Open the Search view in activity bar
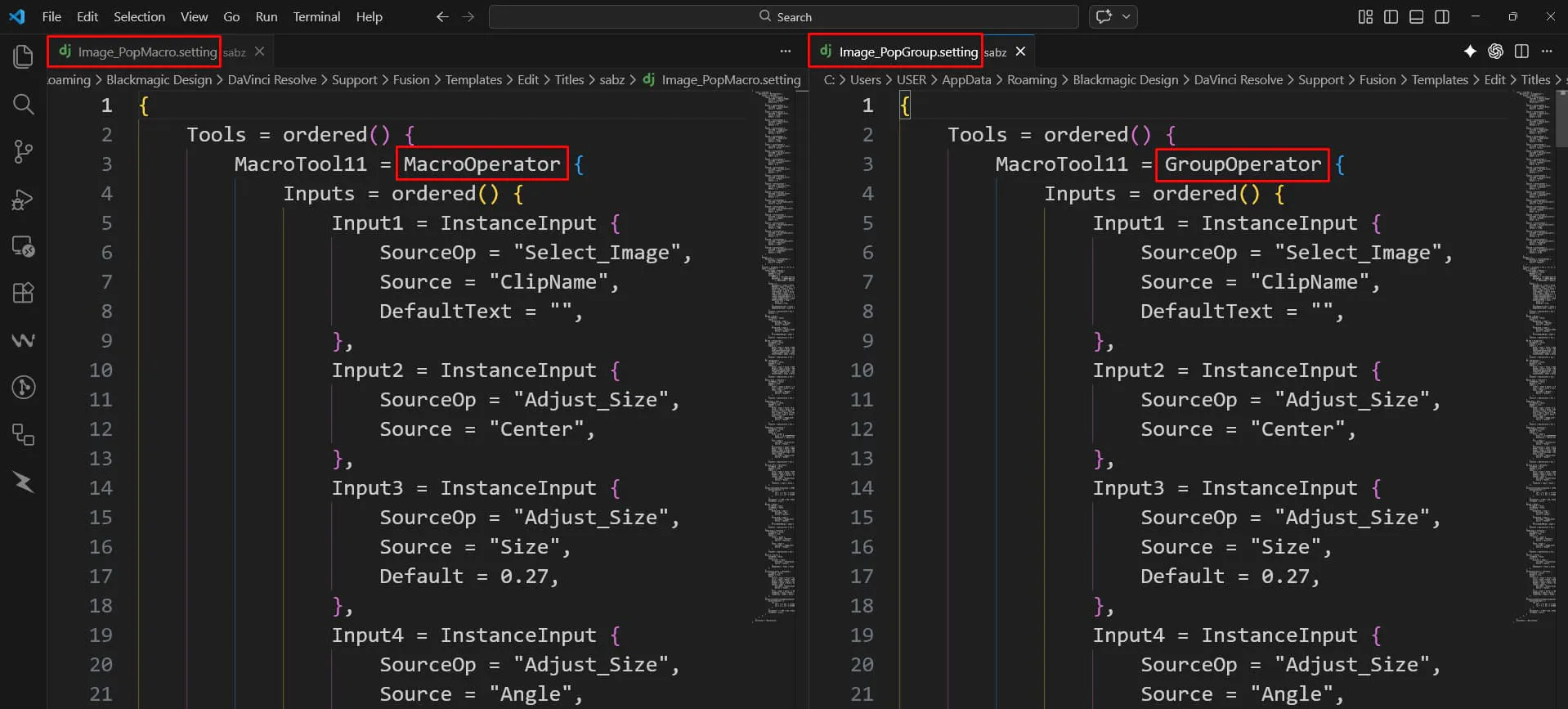This screenshot has height=709, width=1568. tap(23, 104)
